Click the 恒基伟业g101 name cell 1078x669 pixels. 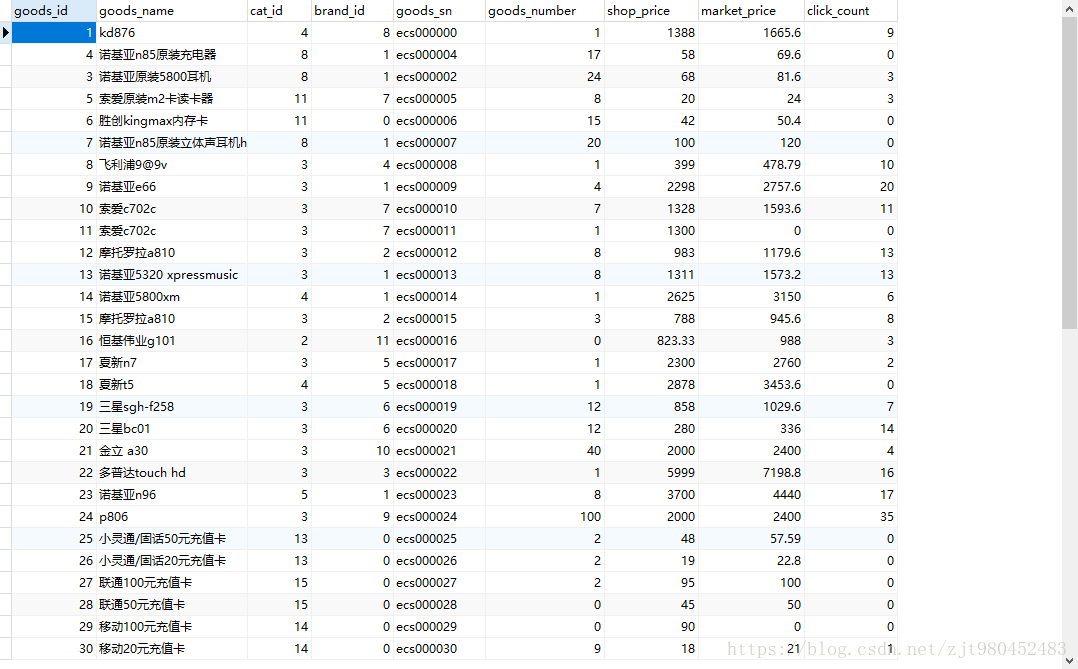(x=172, y=340)
